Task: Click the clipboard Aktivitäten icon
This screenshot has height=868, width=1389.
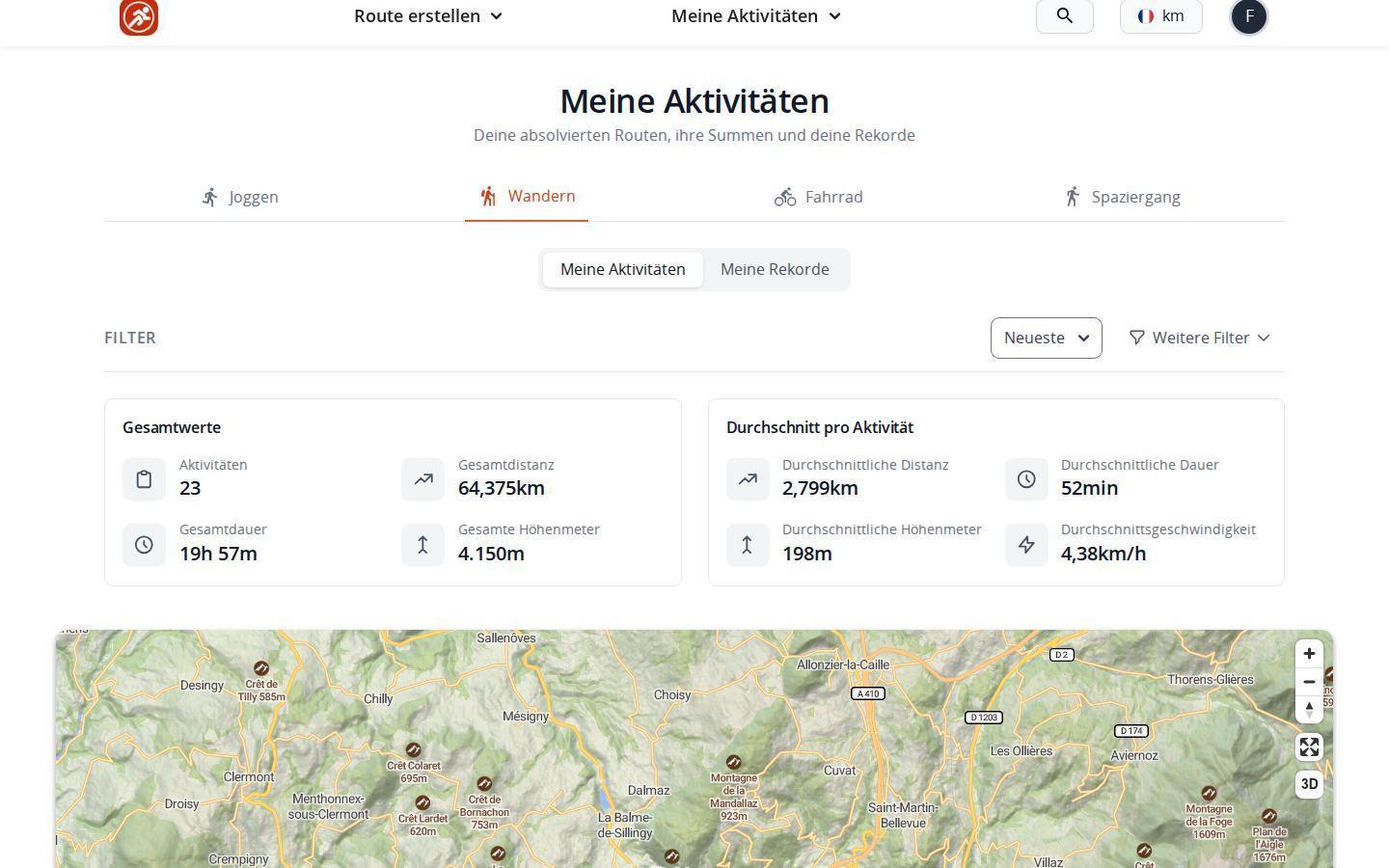Action: pyautogui.click(x=144, y=479)
